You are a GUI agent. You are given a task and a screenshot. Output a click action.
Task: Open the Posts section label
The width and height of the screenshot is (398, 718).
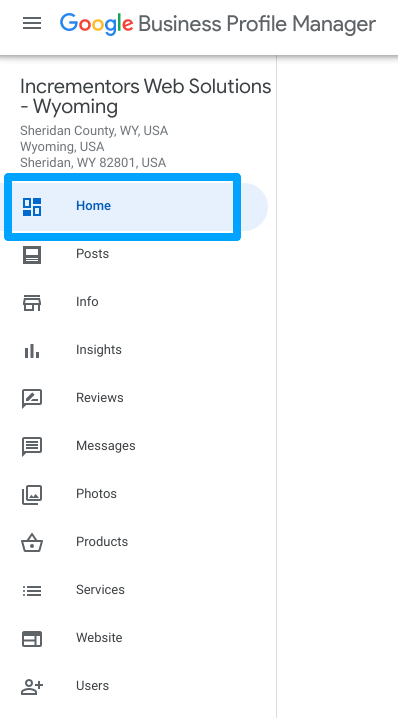pos(93,254)
